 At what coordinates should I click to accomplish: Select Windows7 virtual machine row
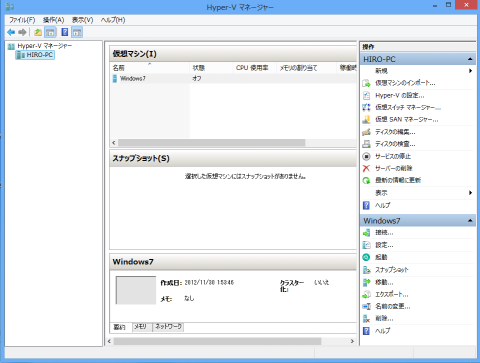pyautogui.click(x=233, y=79)
